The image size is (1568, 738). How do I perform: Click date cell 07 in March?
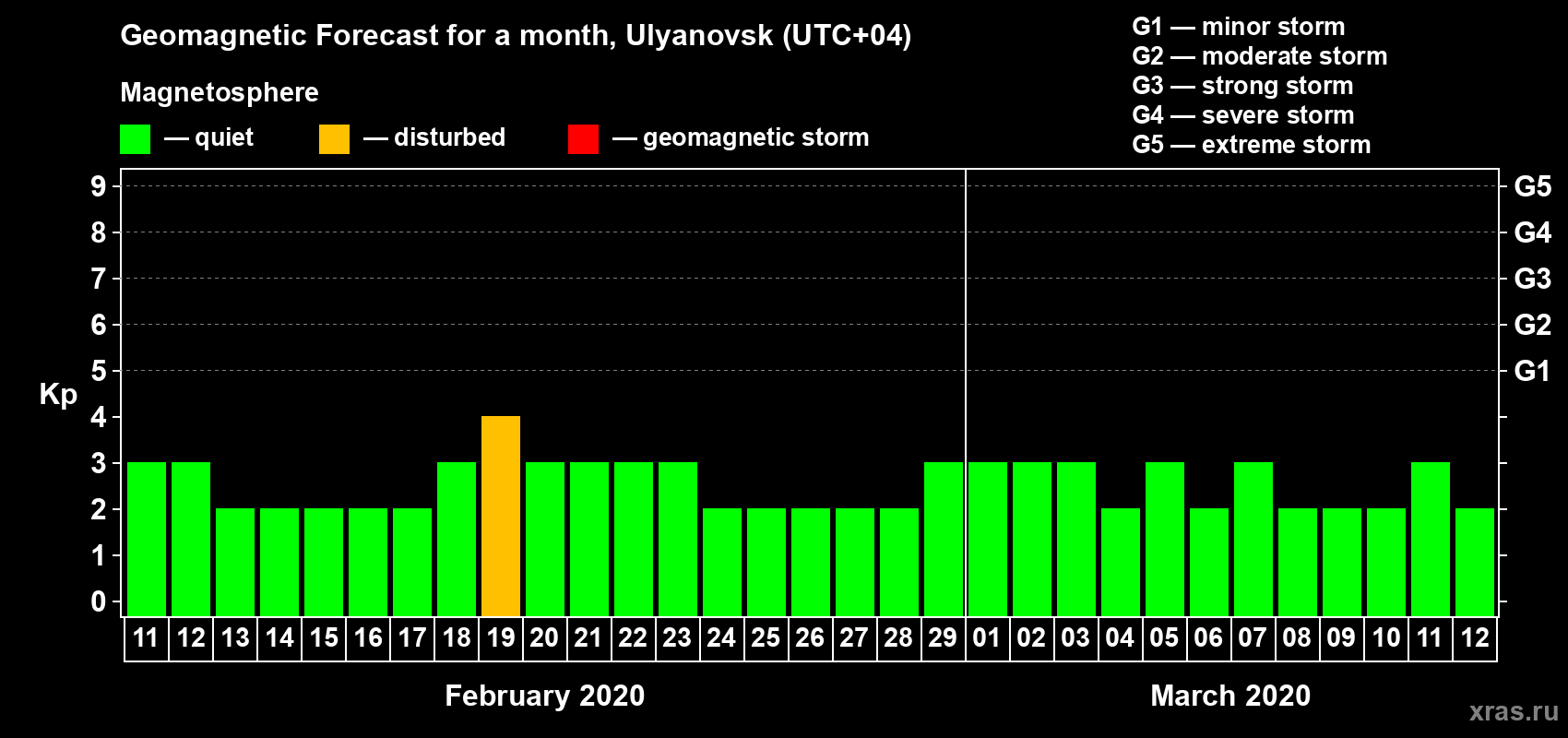(1253, 638)
